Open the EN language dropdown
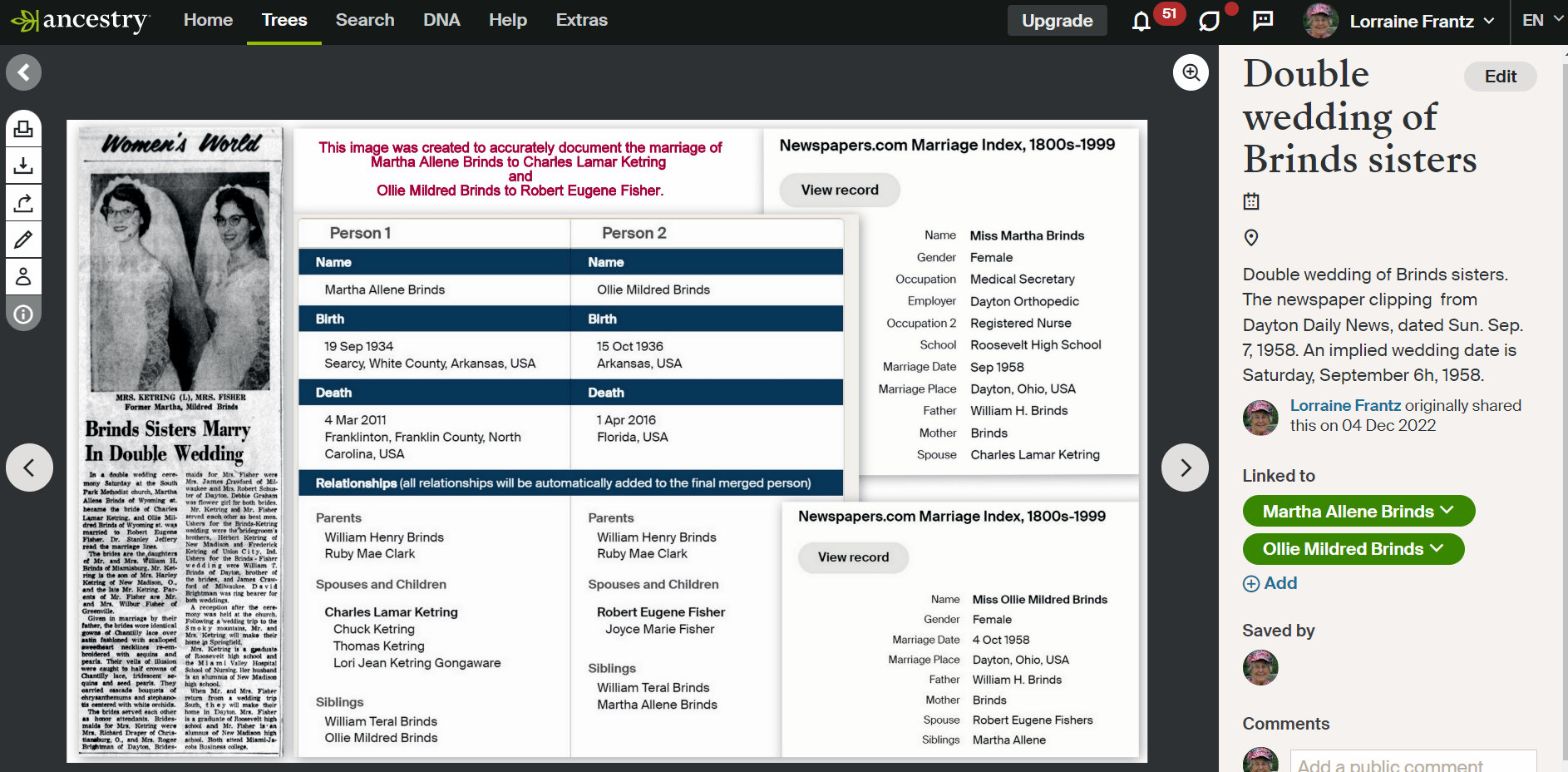1568x772 pixels. pyautogui.click(x=1541, y=21)
